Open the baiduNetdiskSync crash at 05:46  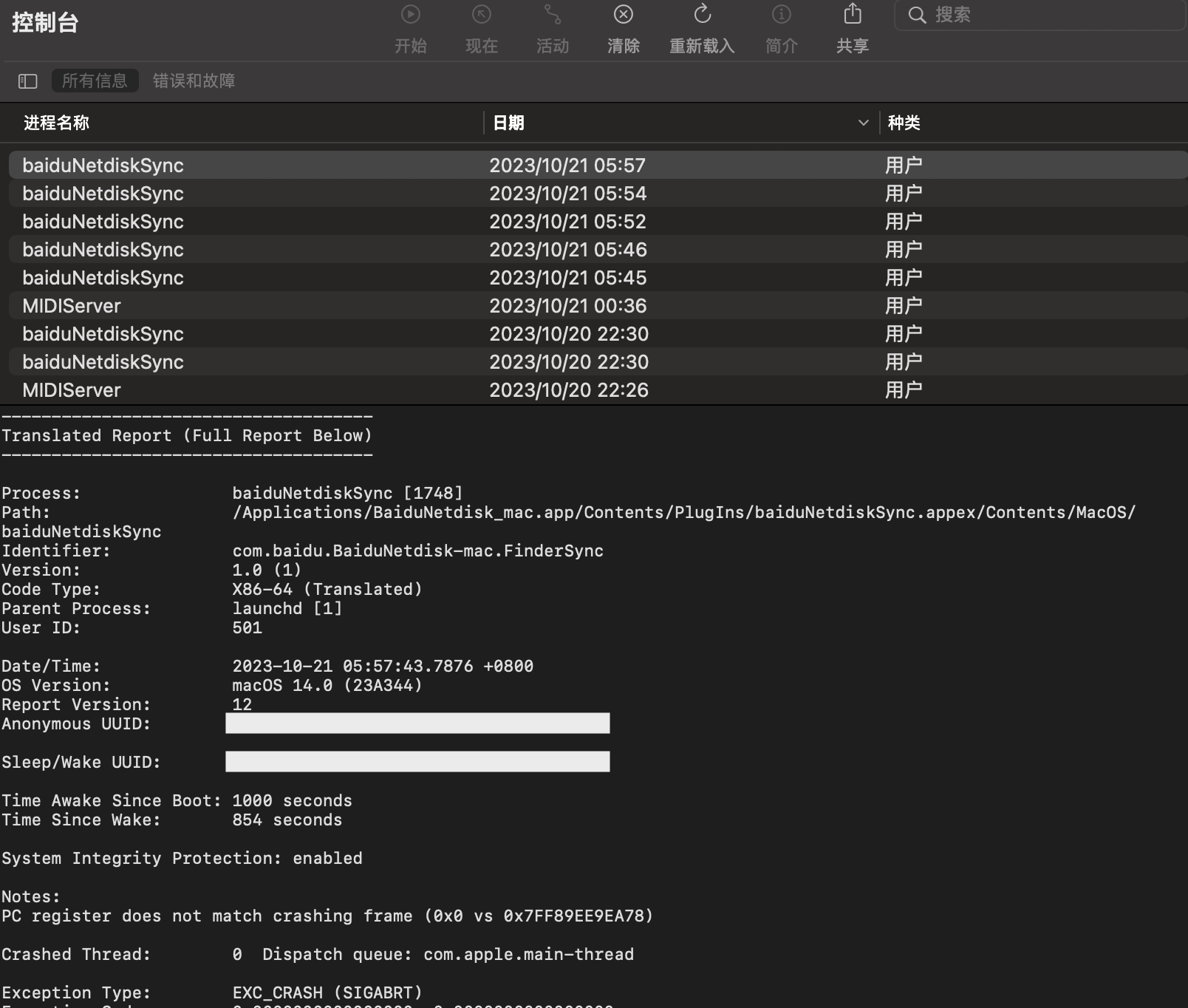[103, 250]
